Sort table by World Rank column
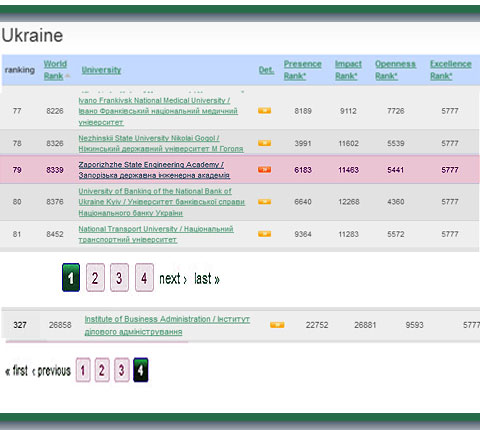 [x=55, y=70]
